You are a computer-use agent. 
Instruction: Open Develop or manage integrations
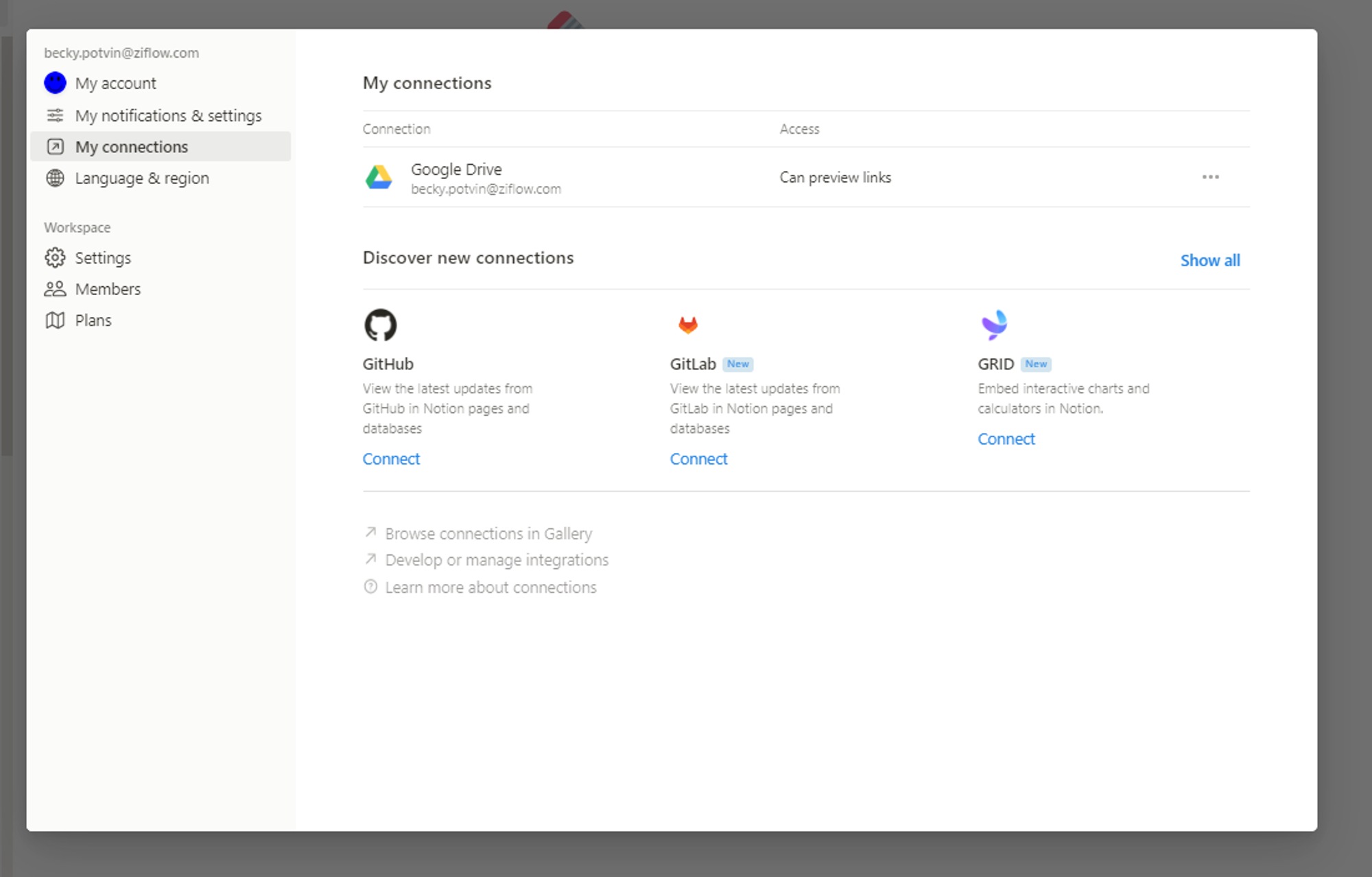tap(497, 560)
